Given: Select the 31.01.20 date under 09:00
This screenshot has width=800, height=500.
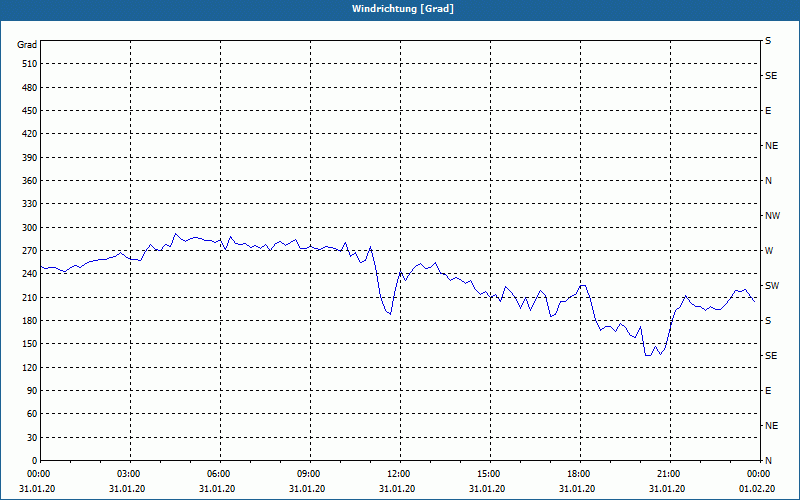Looking at the screenshot, I should coord(307,489).
